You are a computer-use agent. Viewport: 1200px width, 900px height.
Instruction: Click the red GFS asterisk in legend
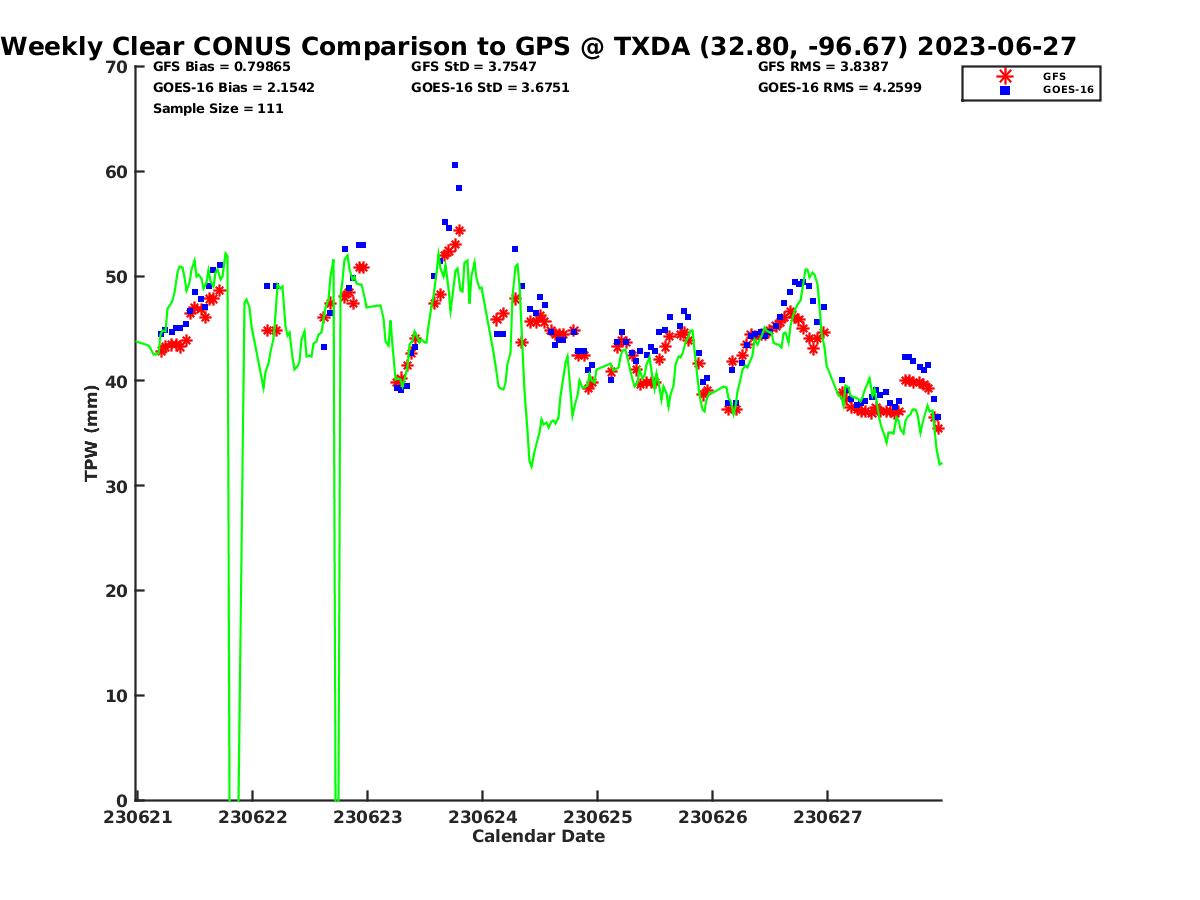point(1005,76)
